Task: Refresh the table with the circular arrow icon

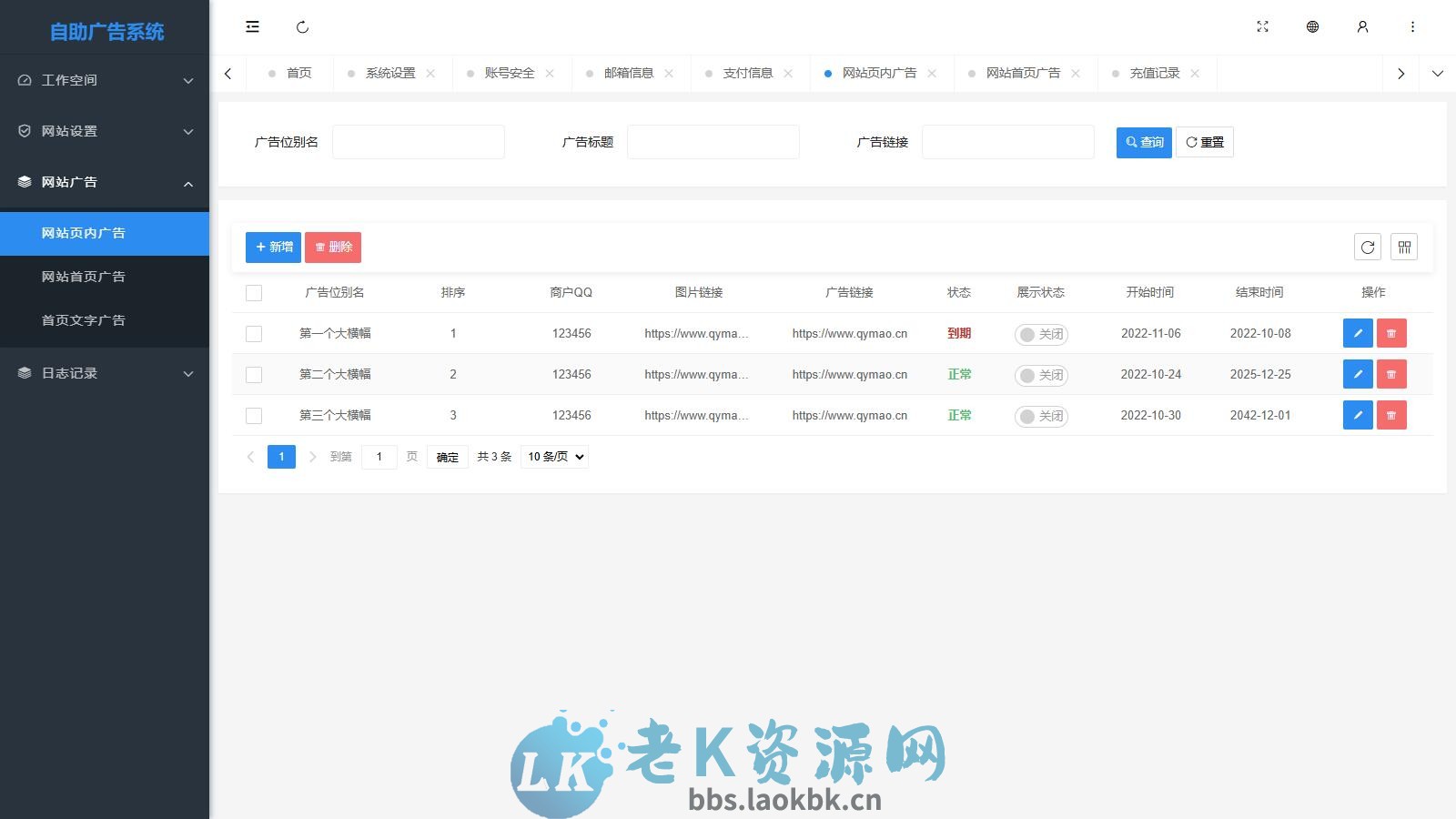Action: click(1367, 247)
